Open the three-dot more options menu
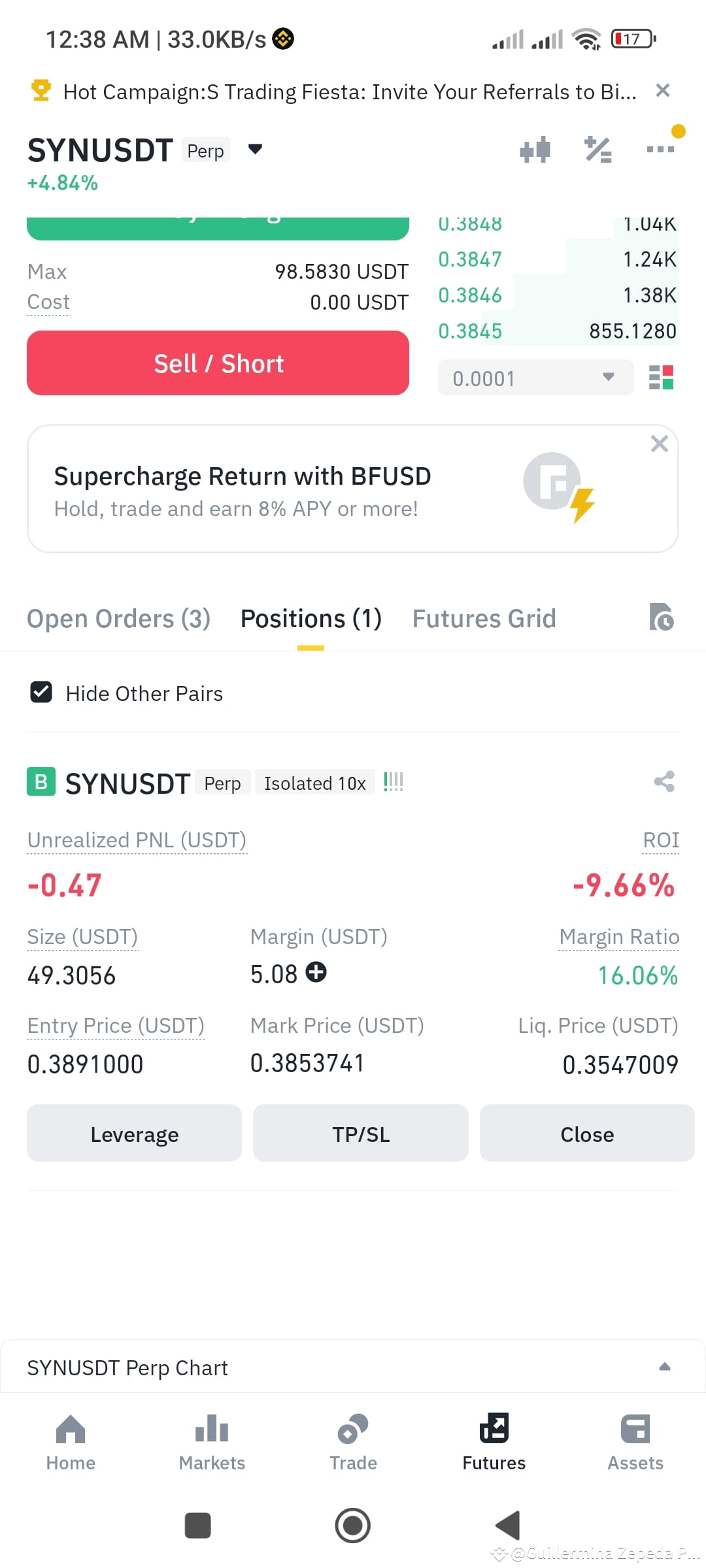Screen dimensions: 706x1568 (x=660, y=149)
